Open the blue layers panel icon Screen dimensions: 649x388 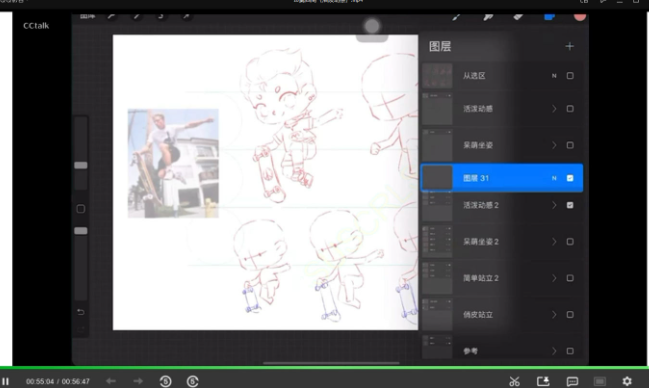(x=549, y=17)
